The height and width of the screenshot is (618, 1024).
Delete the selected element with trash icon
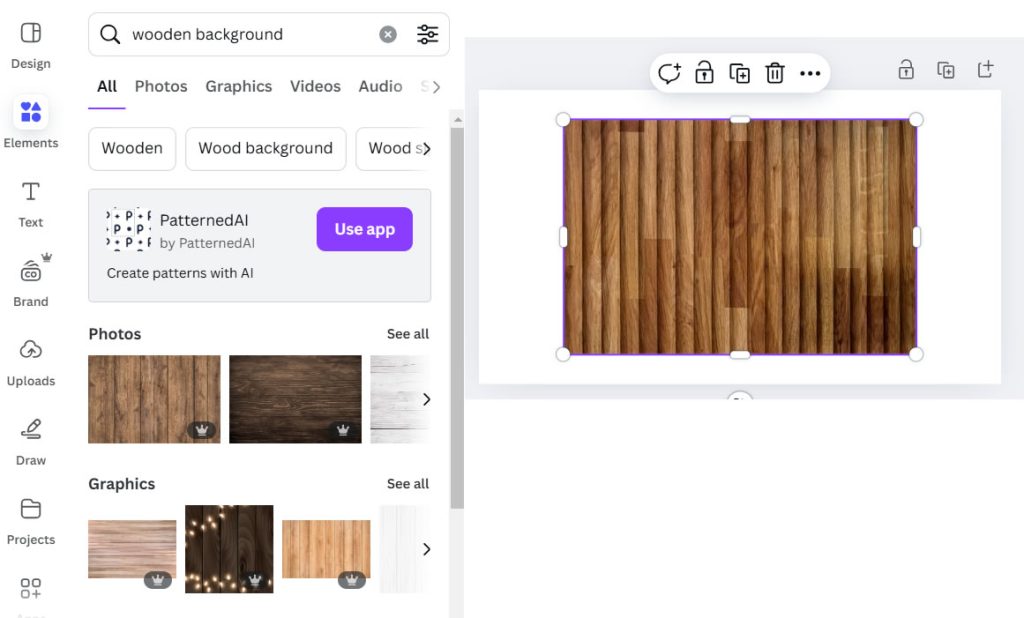[775, 73]
